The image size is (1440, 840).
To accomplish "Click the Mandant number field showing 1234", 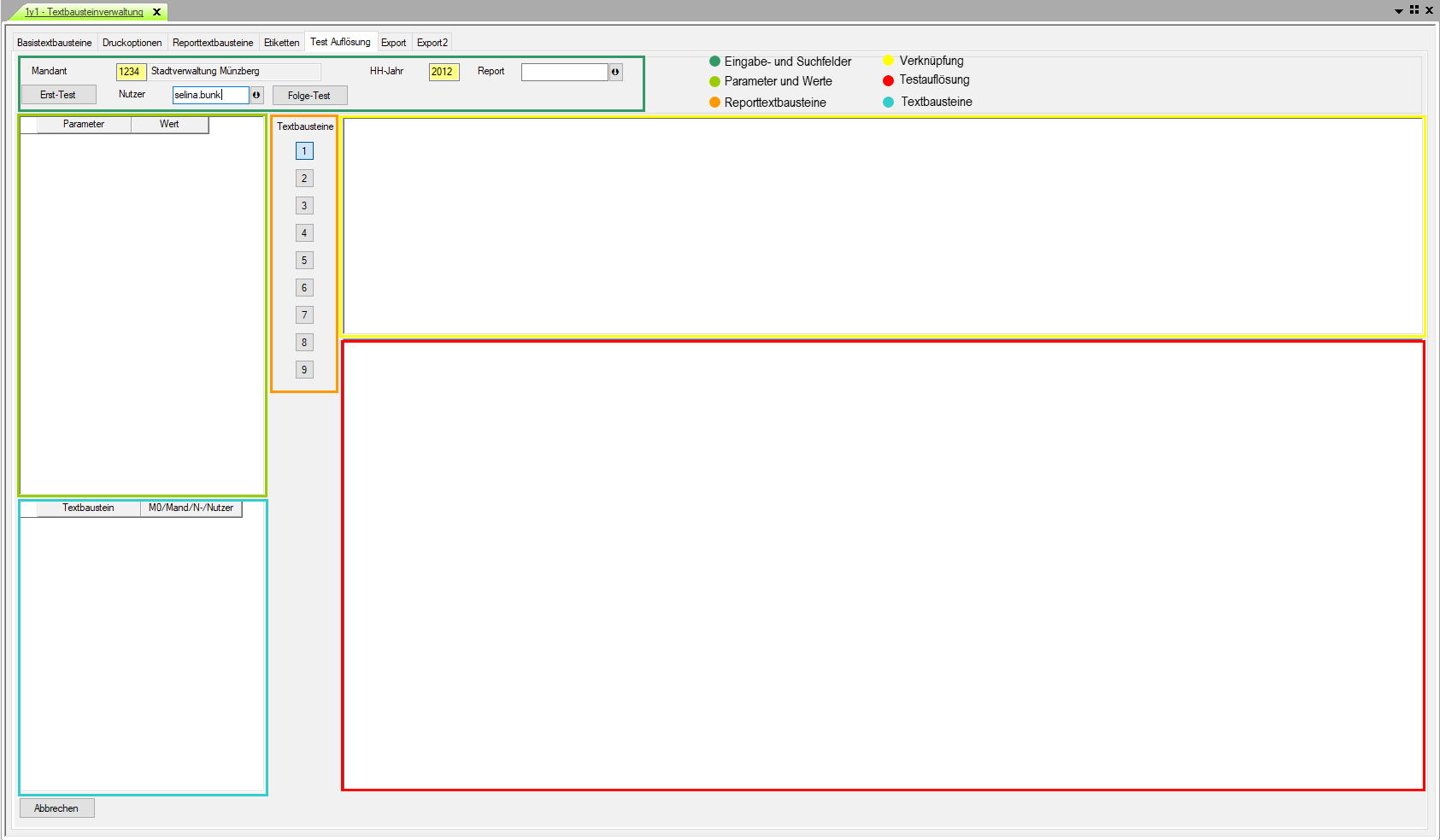I will [x=131, y=72].
